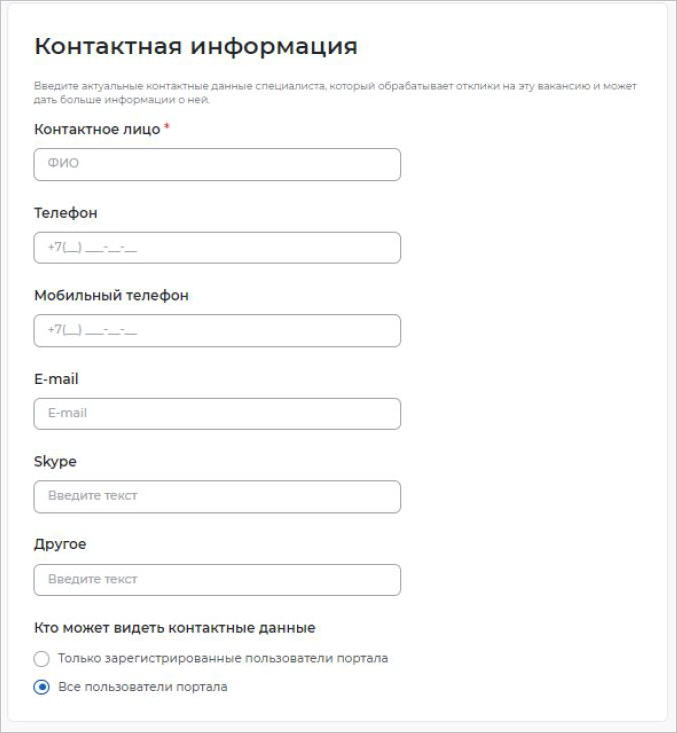Click the E-mail field label
The height and width of the screenshot is (733, 677).
click(x=56, y=379)
